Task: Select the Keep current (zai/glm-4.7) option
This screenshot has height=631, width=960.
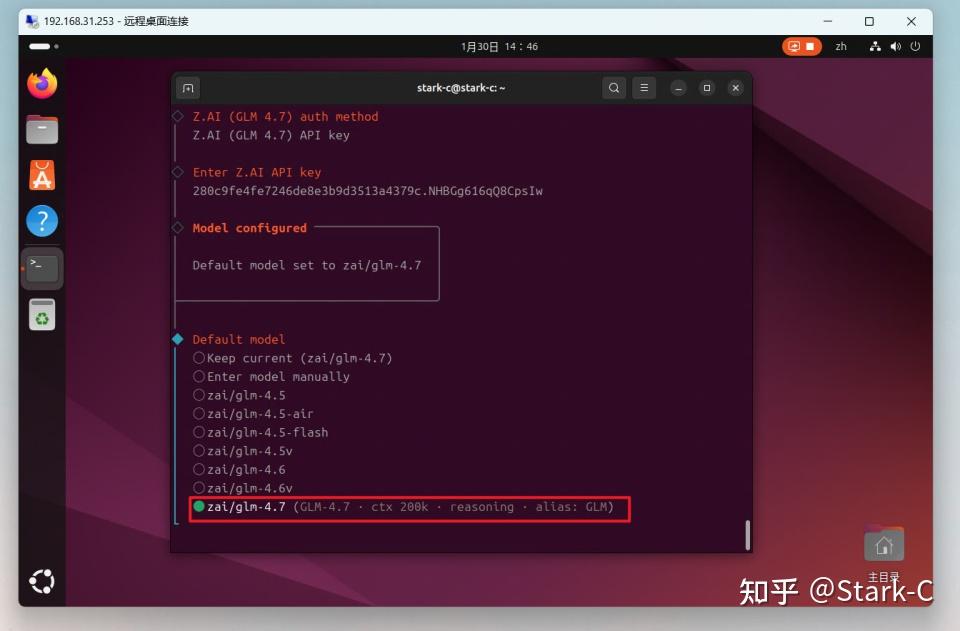Action: (x=293, y=358)
